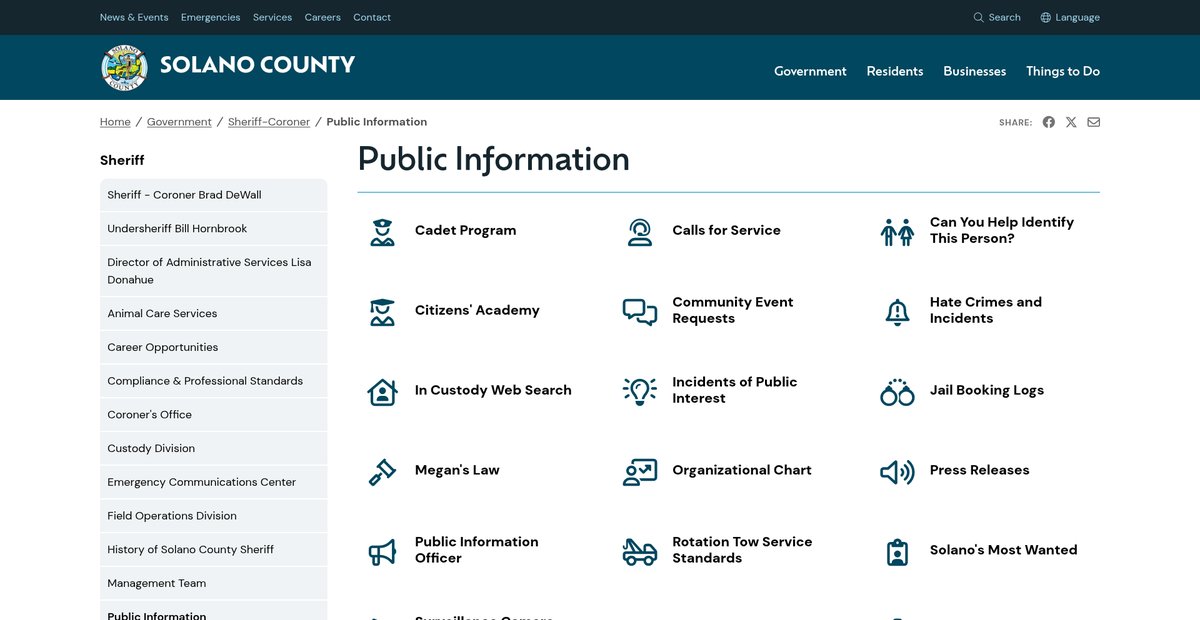Select Director of Administrative Services Lisa Donahue
Screen dimensions: 1200x620
tap(213, 271)
